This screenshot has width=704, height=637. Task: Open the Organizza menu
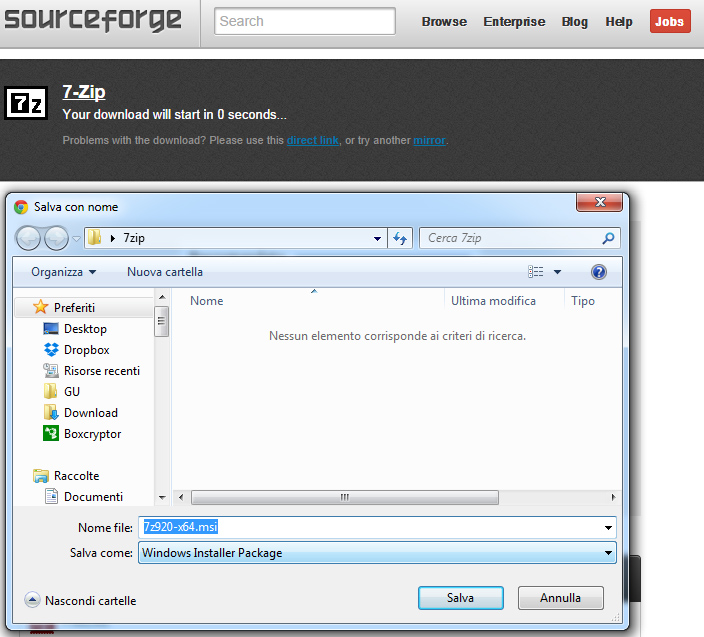(x=63, y=272)
